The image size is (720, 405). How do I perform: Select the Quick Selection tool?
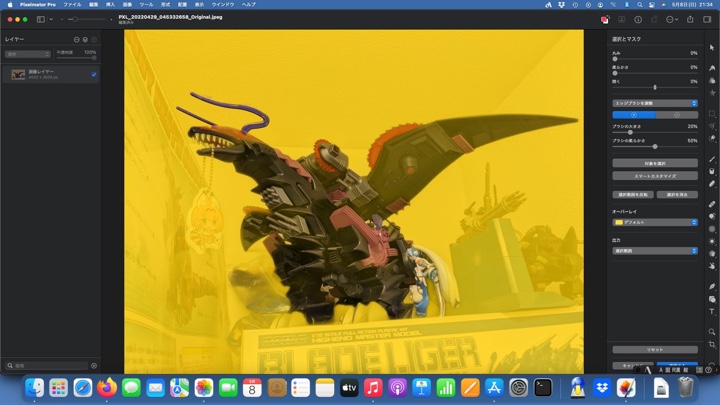(x=712, y=138)
